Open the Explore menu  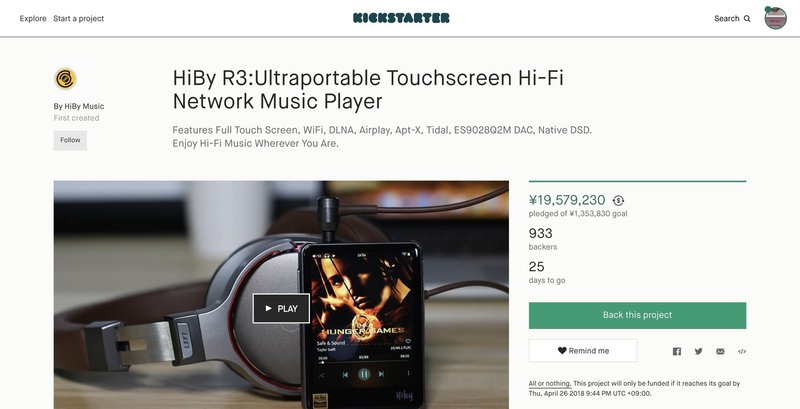[x=33, y=18]
